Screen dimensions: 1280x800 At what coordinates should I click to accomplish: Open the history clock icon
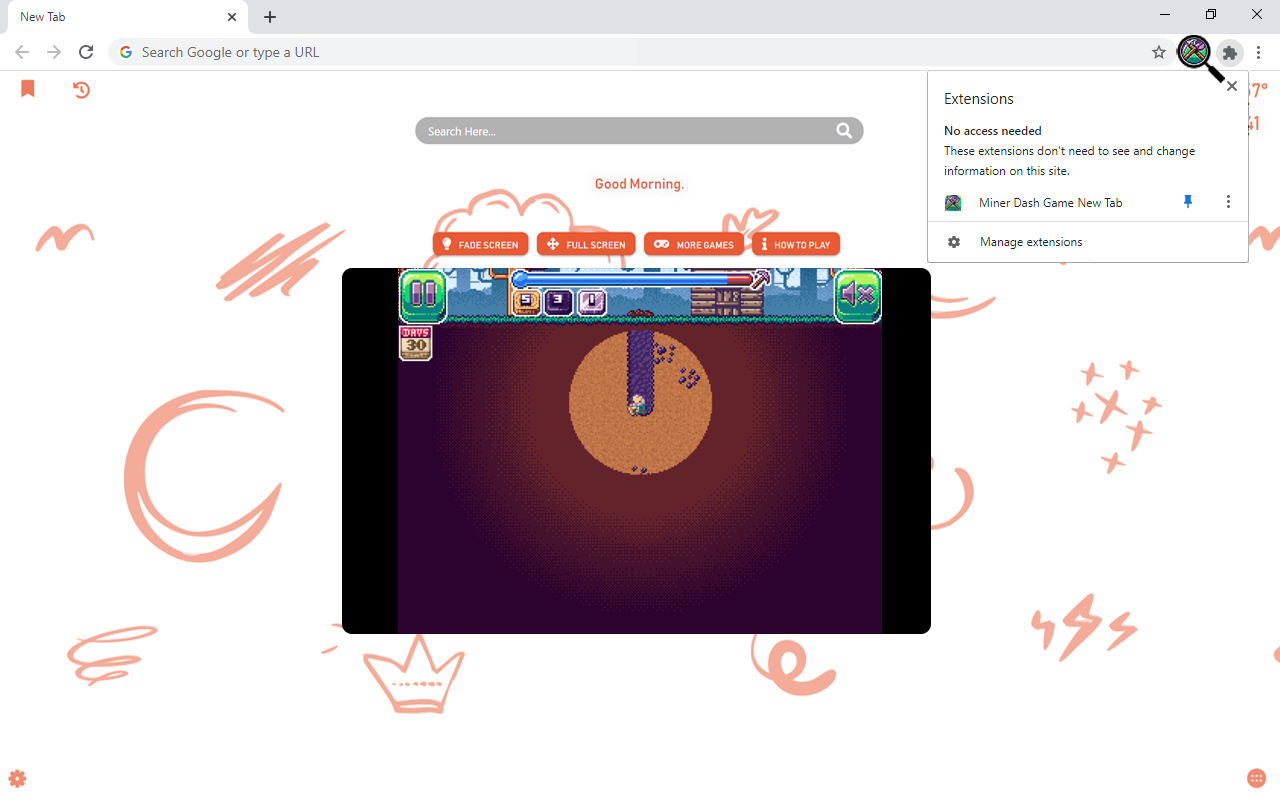point(82,90)
